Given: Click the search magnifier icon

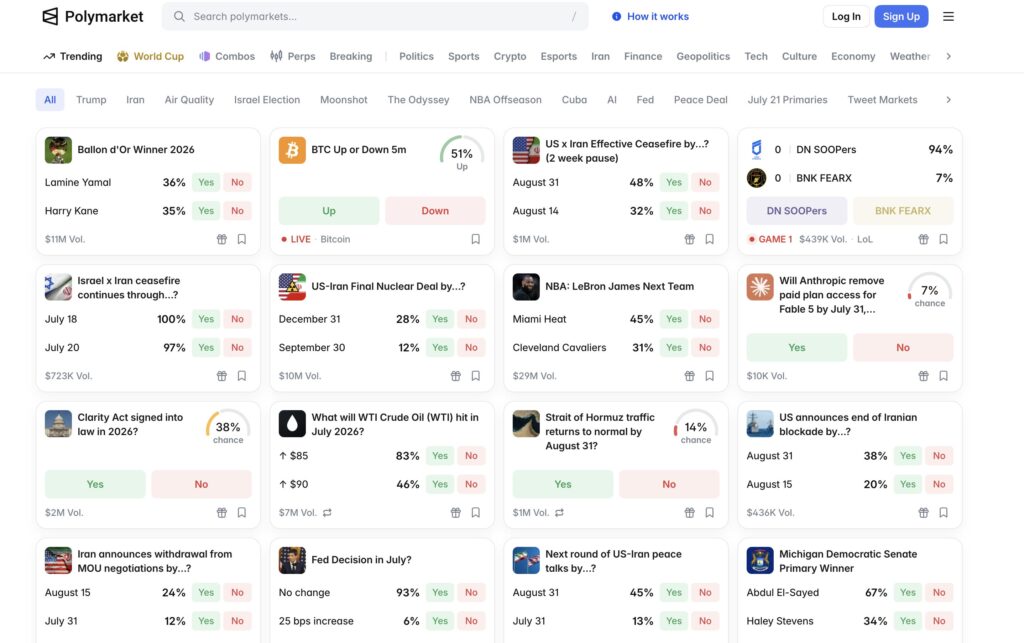Looking at the screenshot, I should click(179, 16).
